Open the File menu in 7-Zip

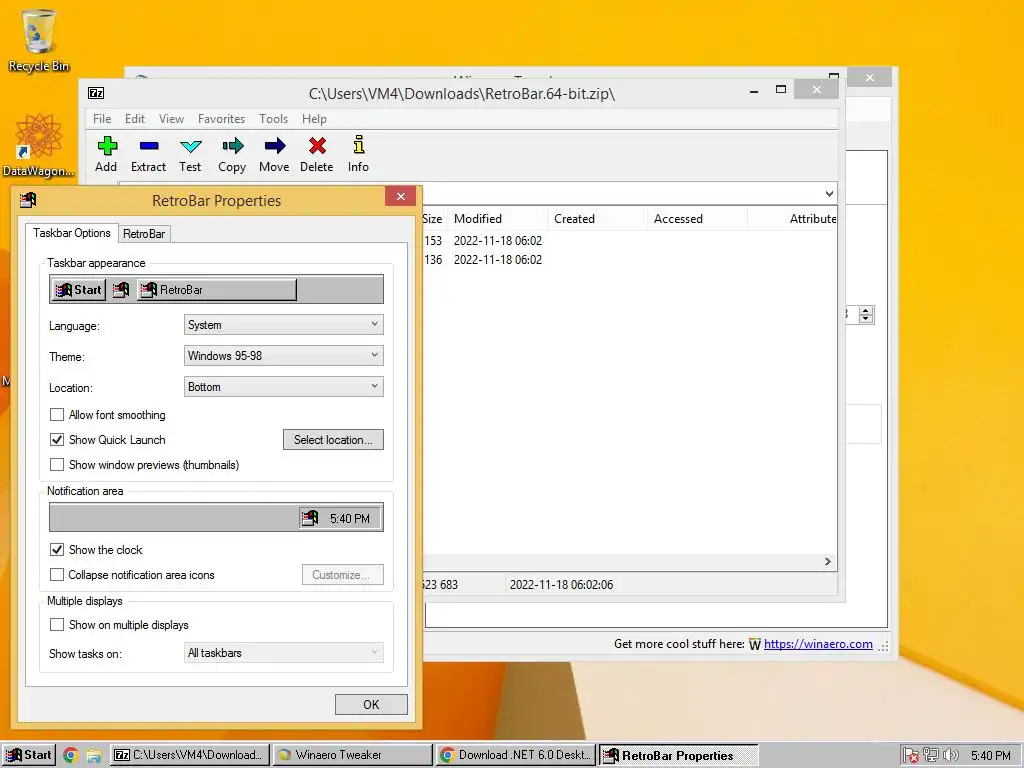(x=102, y=119)
